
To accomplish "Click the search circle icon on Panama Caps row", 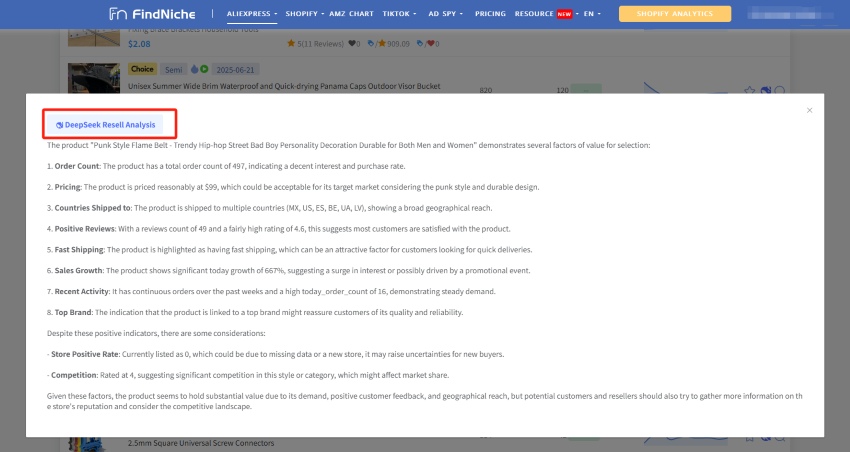I will click(780, 90).
